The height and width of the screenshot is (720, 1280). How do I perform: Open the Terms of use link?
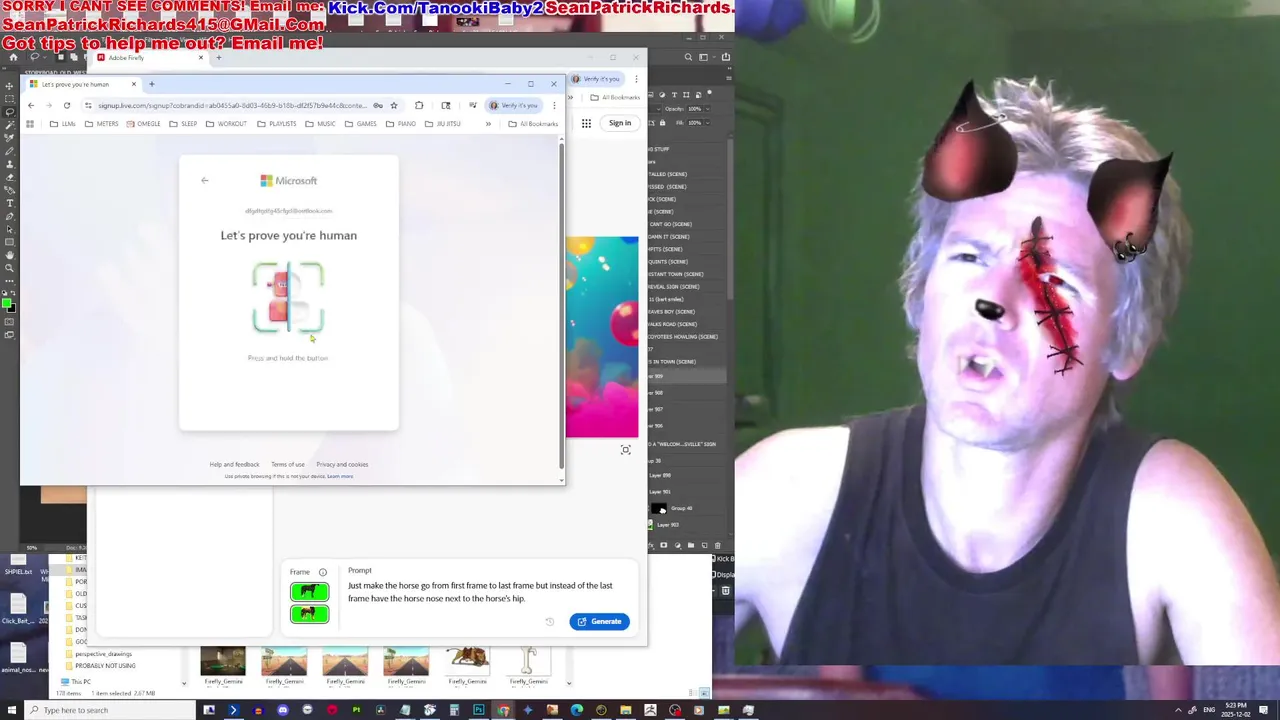coord(287,464)
